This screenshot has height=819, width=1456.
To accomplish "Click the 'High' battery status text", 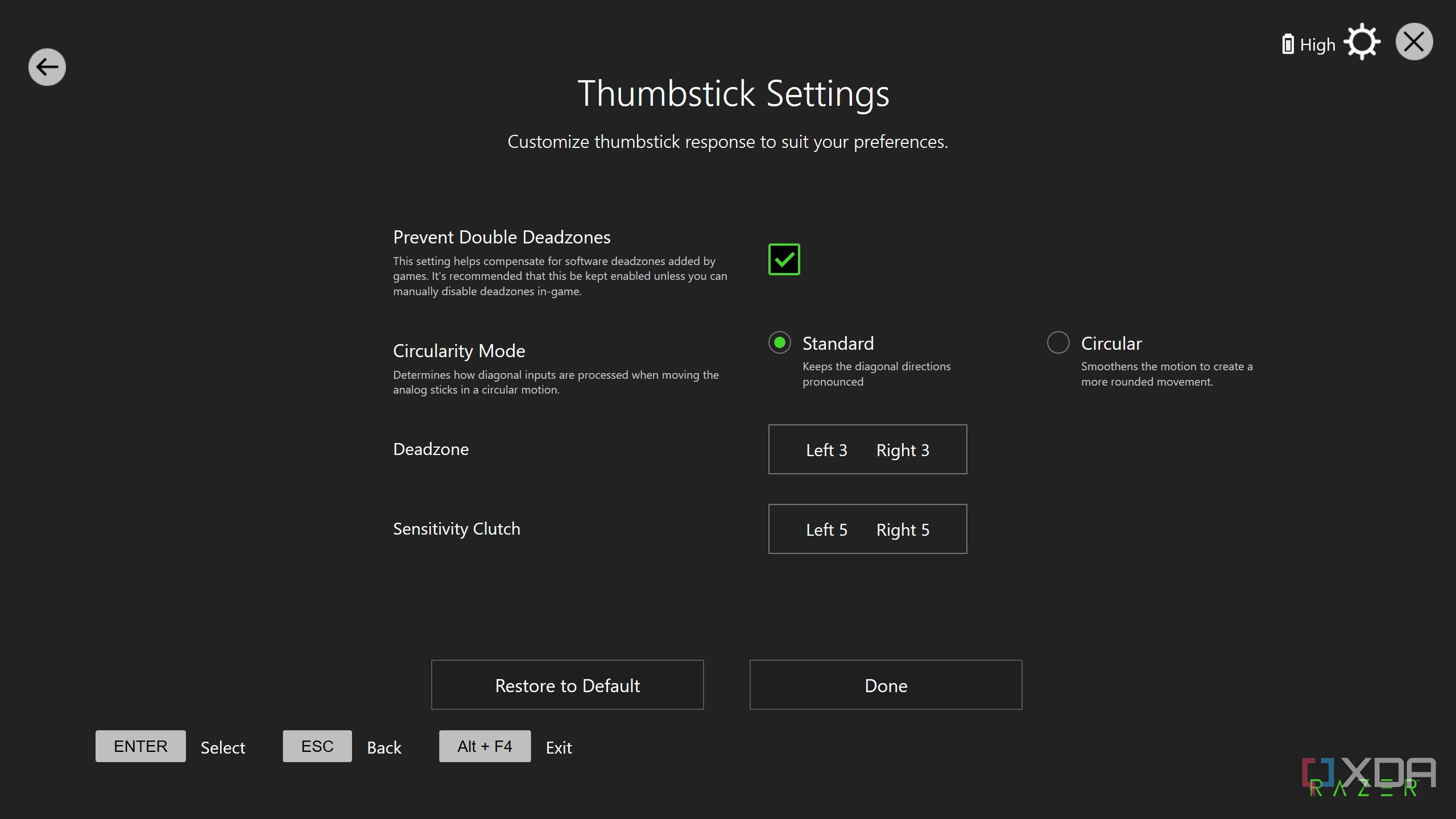I will (x=1317, y=45).
